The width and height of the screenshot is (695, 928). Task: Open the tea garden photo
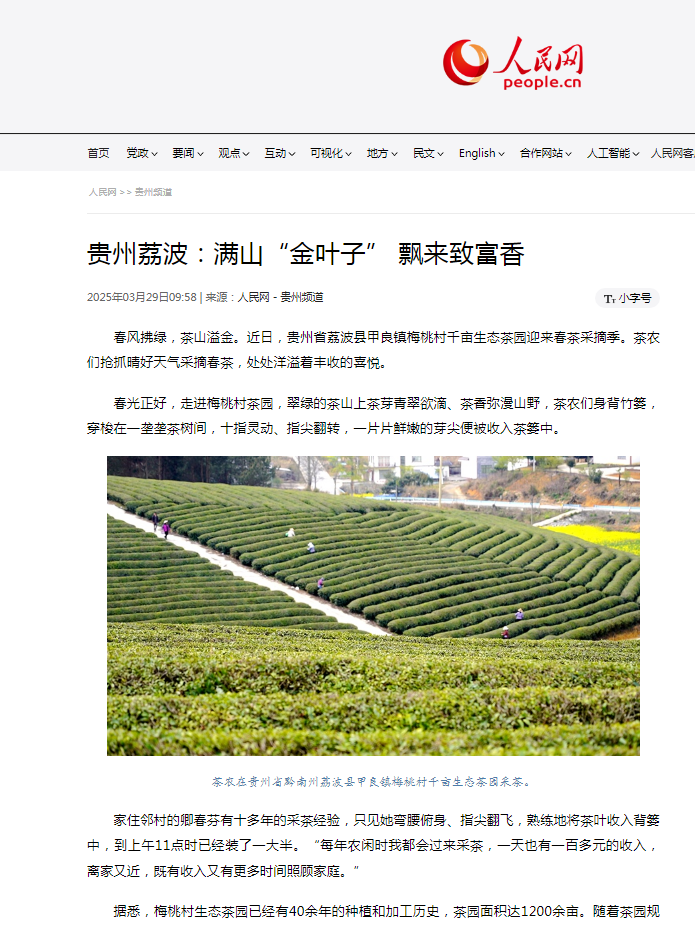click(373, 605)
